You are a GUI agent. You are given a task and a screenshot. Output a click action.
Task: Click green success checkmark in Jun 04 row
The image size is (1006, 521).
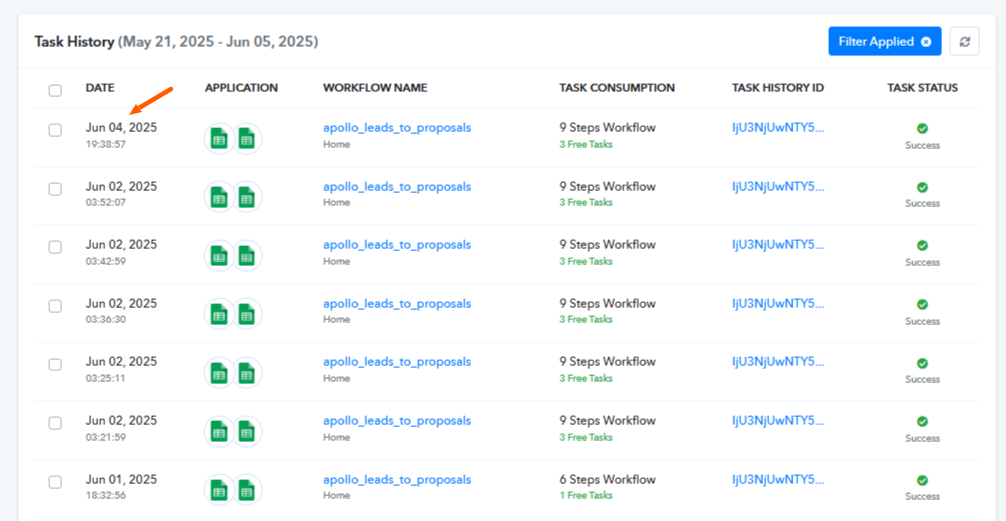pyautogui.click(x=923, y=128)
